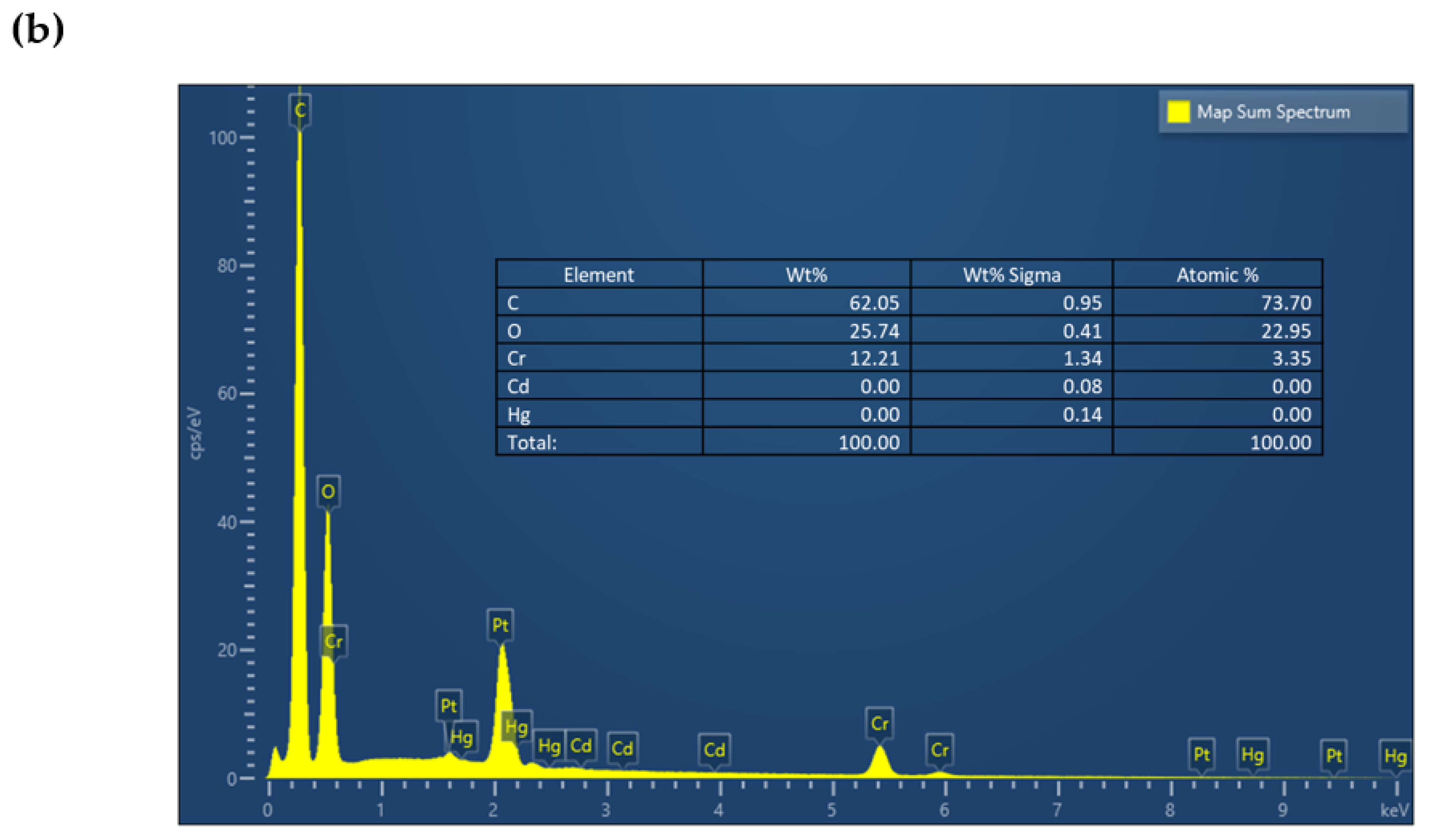Click the Element column header
1430x840 pixels.
click(599, 275)
